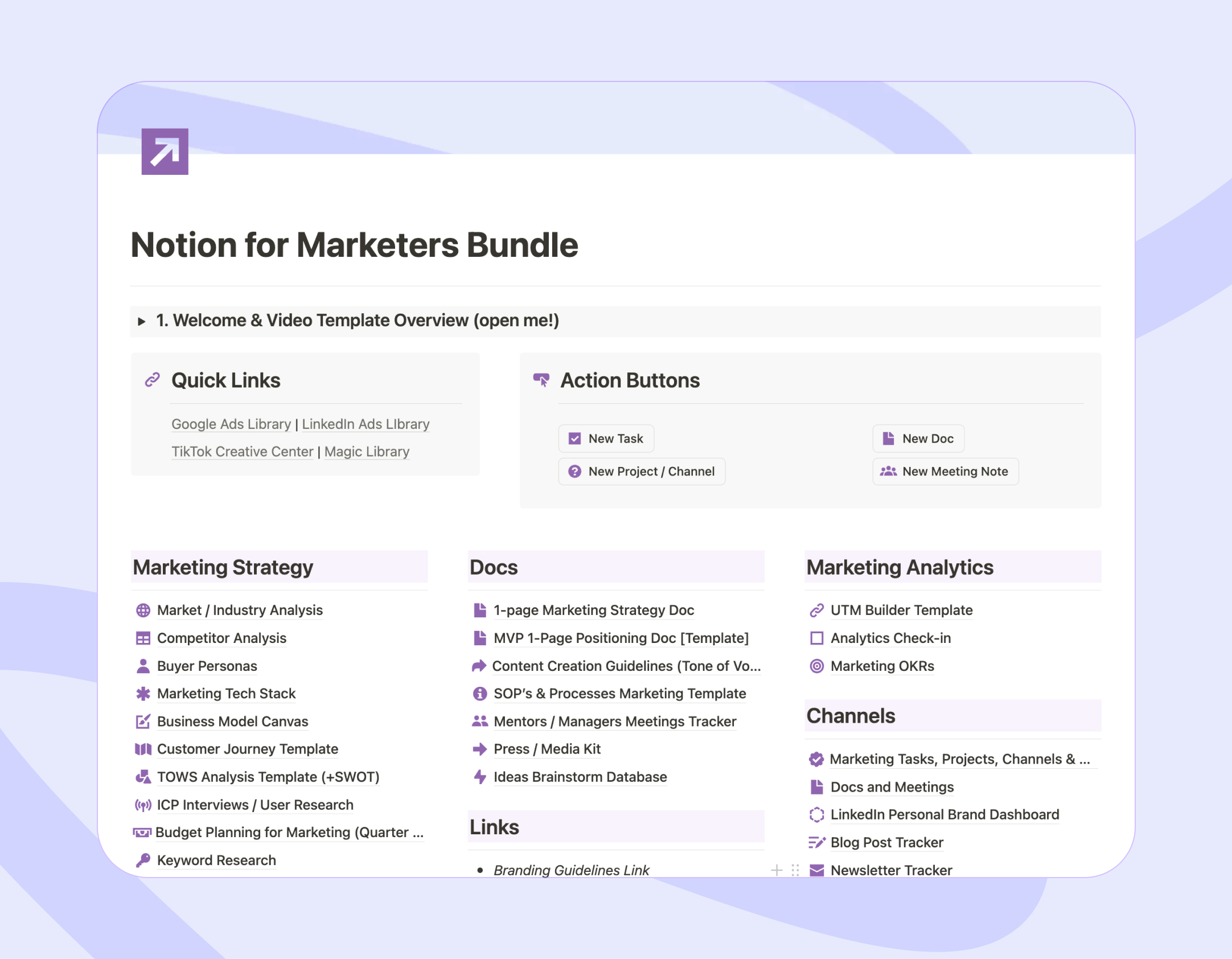1232x959 pixels.
Task: Click person icon beside Buyer Personas
Action: [143, 666]
